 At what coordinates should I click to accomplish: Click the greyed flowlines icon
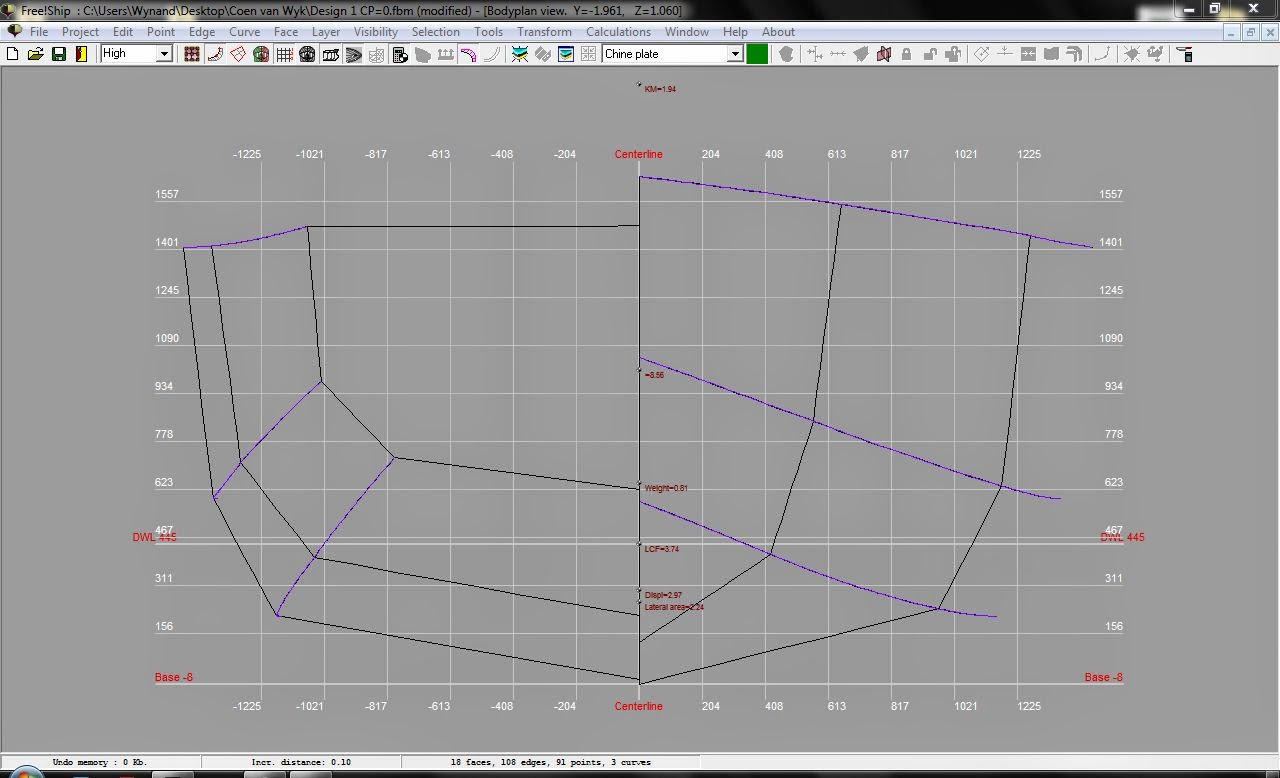[423, 54]
